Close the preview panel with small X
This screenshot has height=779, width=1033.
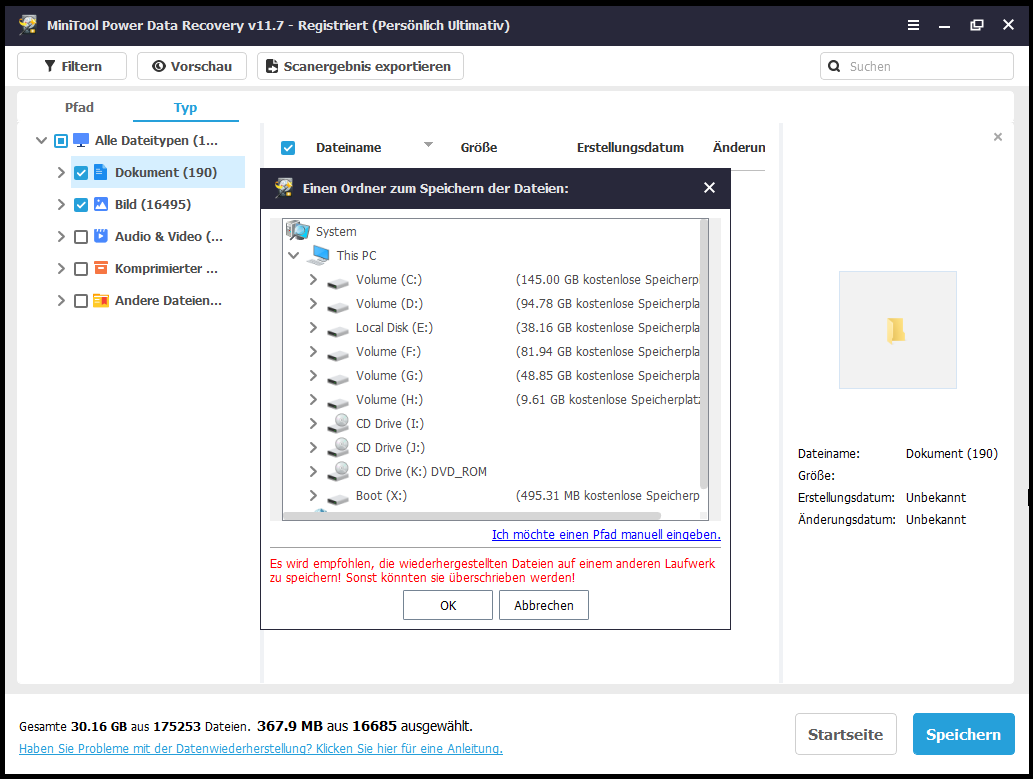pos(997,137)
